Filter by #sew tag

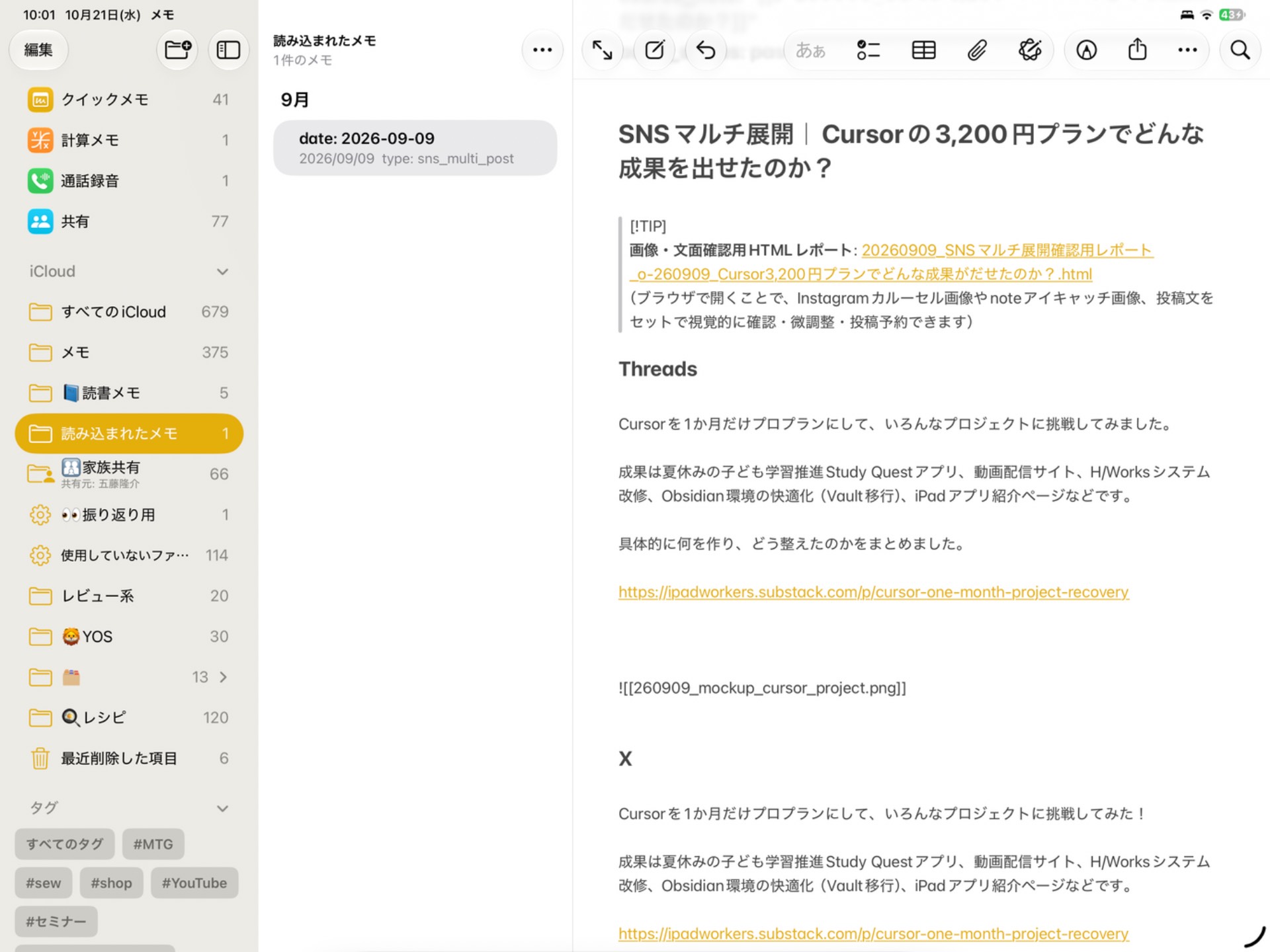coord(44,883)
